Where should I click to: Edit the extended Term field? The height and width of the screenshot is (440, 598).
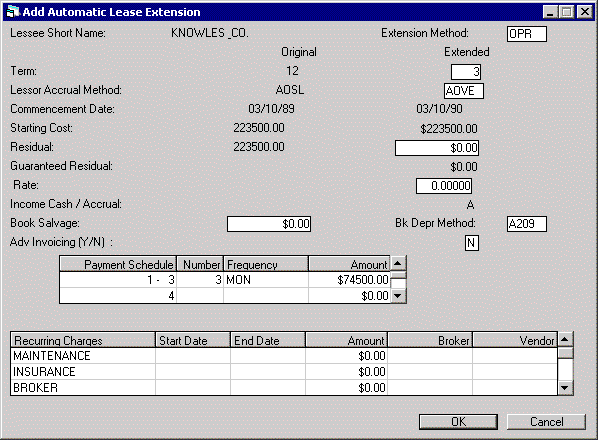click(x=466, y=72)
